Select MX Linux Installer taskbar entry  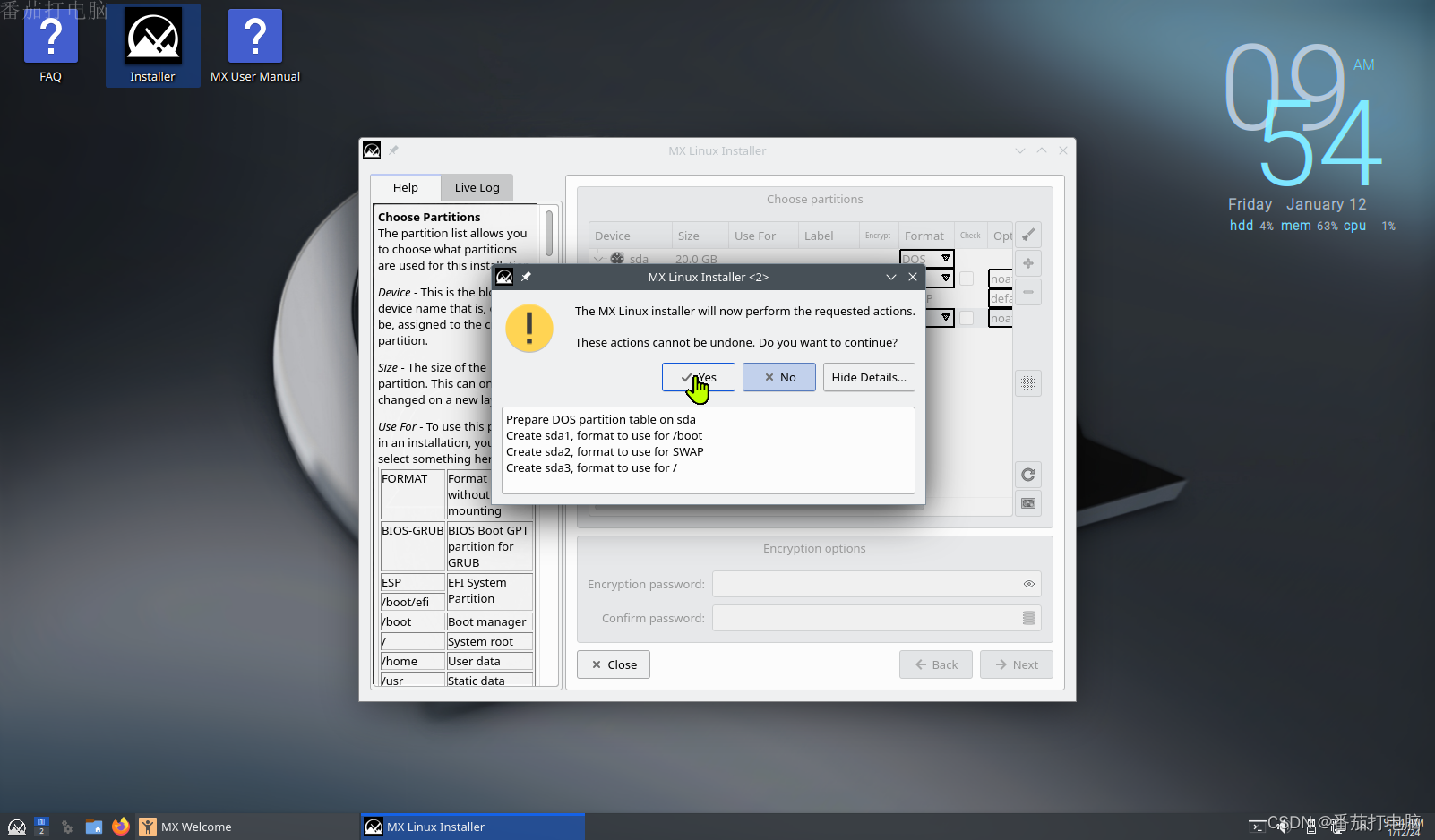pos(473,827)
